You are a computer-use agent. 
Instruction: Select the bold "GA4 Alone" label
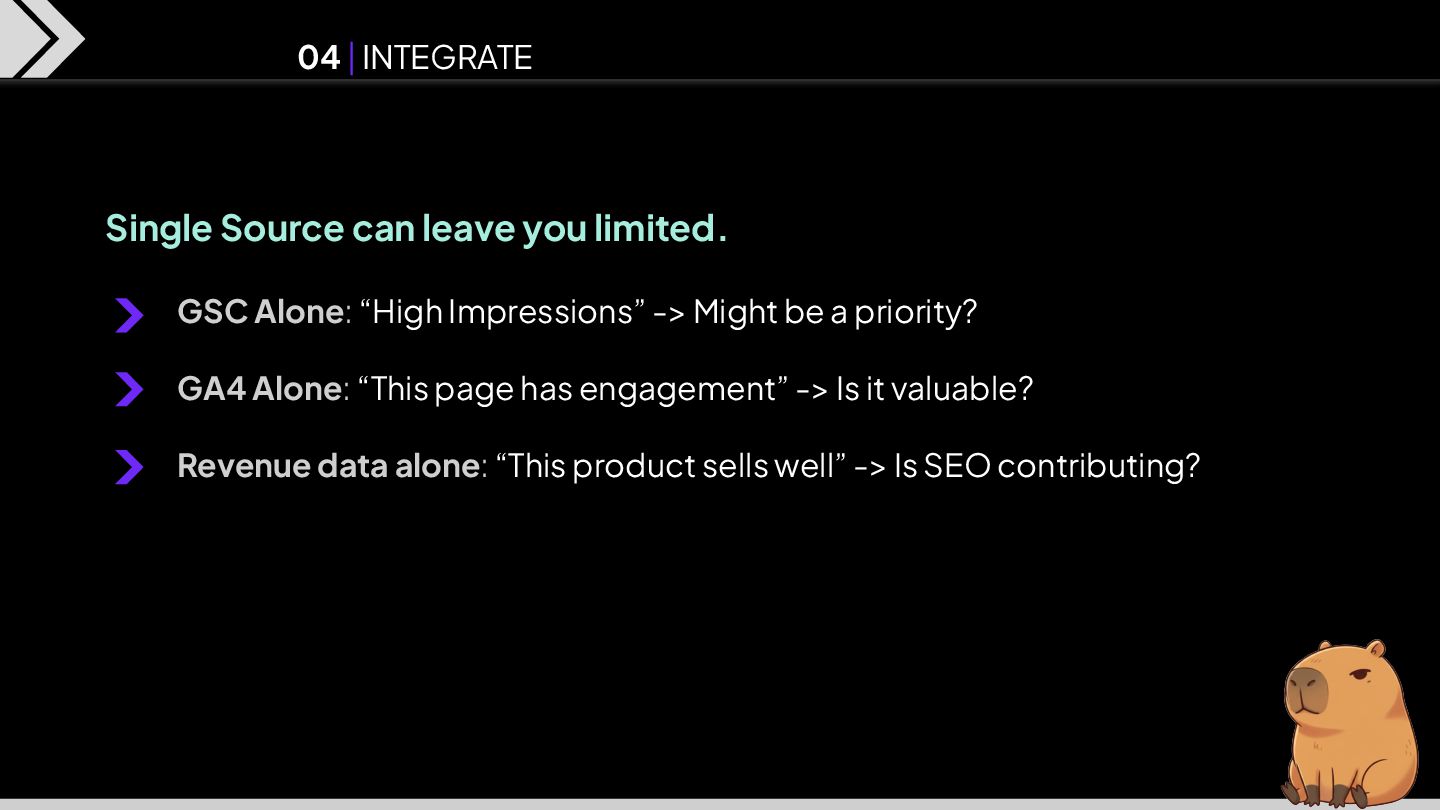click(x=260, y=388)
